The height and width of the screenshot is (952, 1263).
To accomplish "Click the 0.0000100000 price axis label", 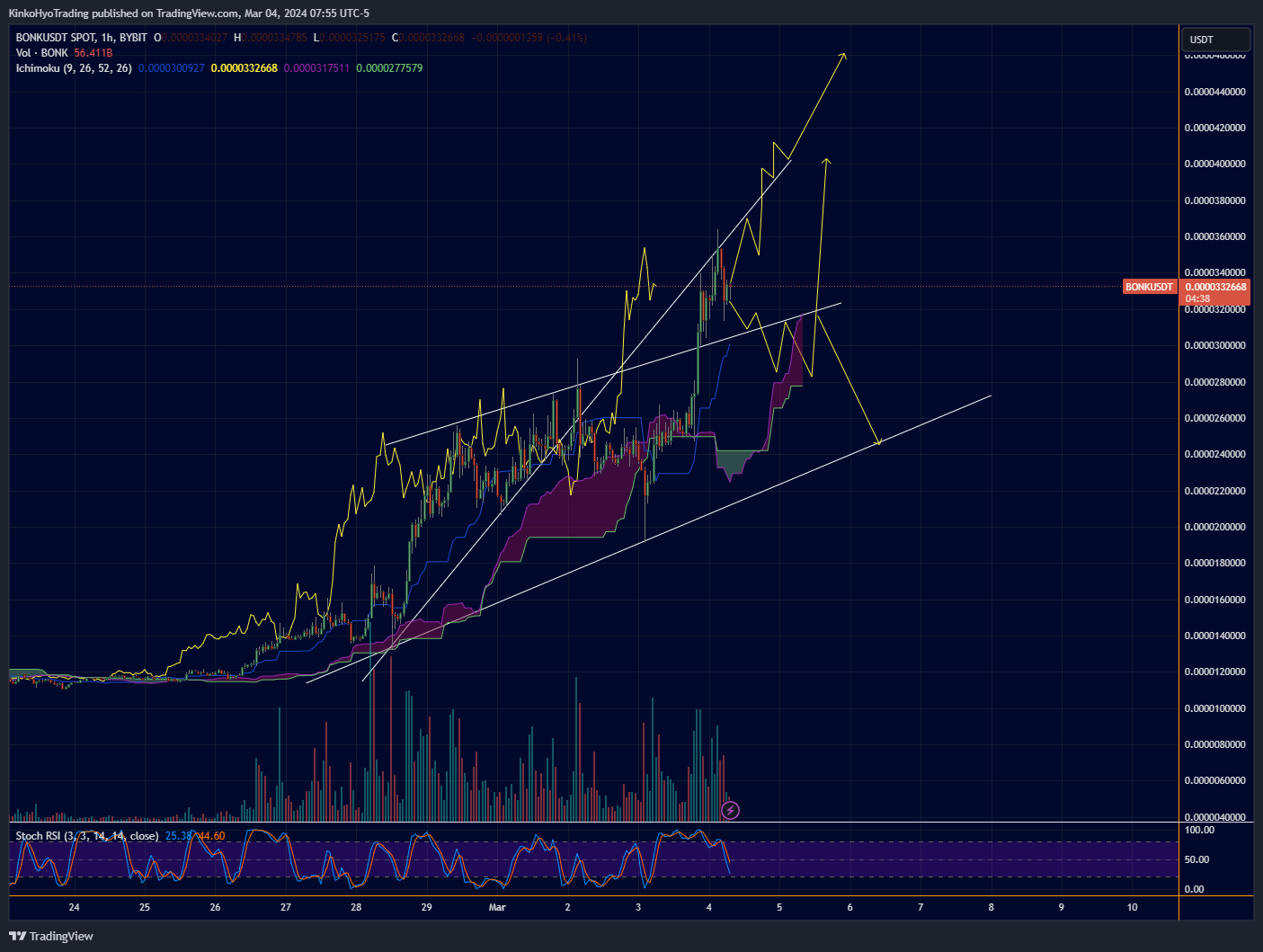I will (x=1214, y=708).
